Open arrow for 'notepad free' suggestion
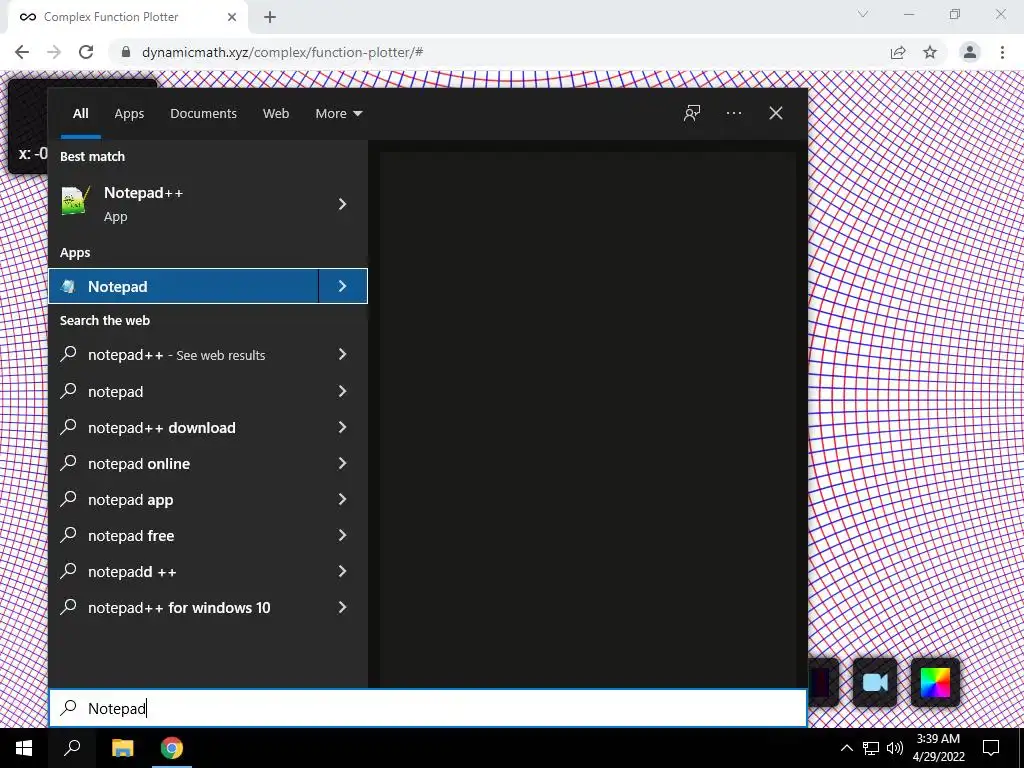This screenshot has height=768, width=1024. pos(342,536)
